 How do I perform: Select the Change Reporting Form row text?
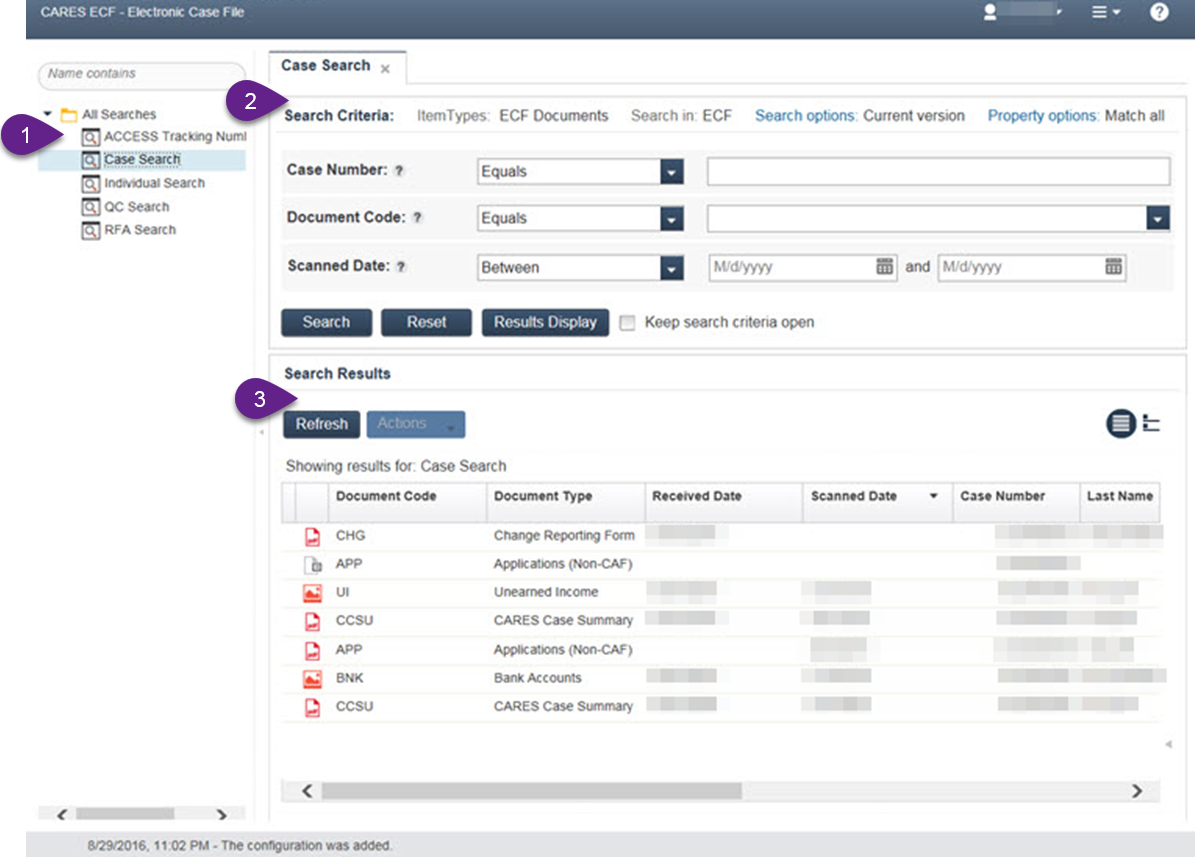coord(564,536)
